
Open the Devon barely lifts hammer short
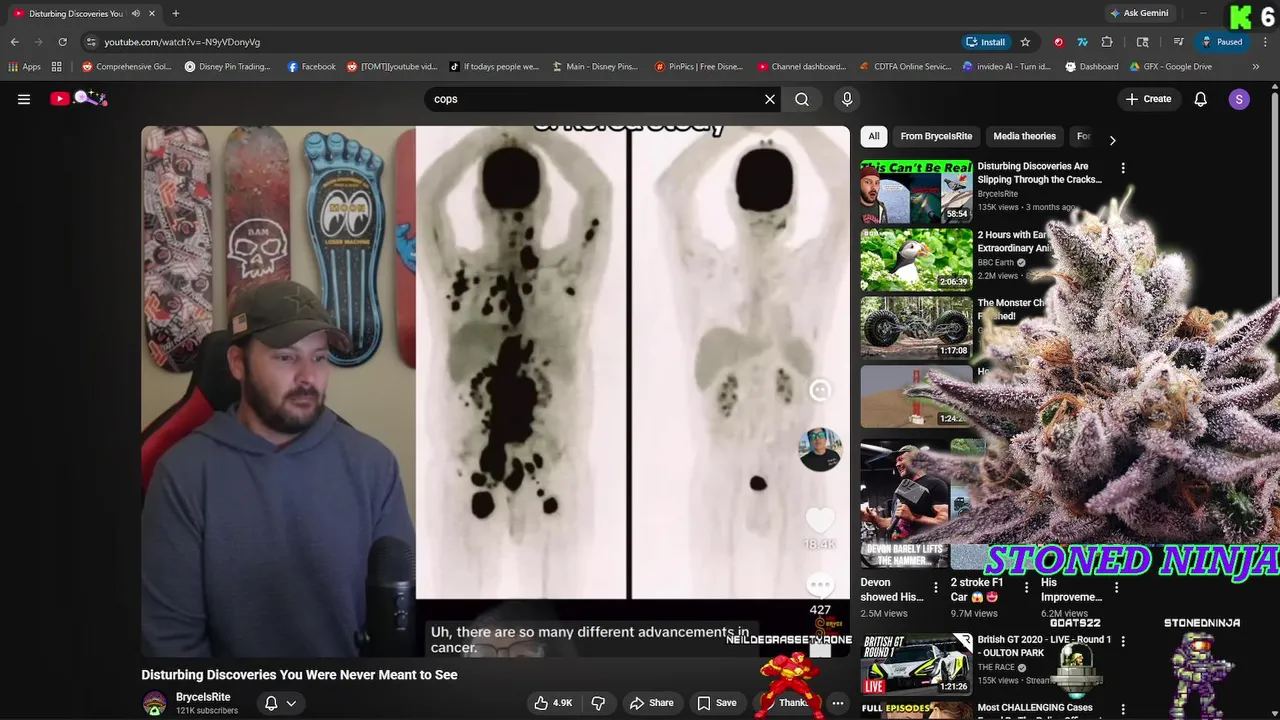click(x=904, y=502)
